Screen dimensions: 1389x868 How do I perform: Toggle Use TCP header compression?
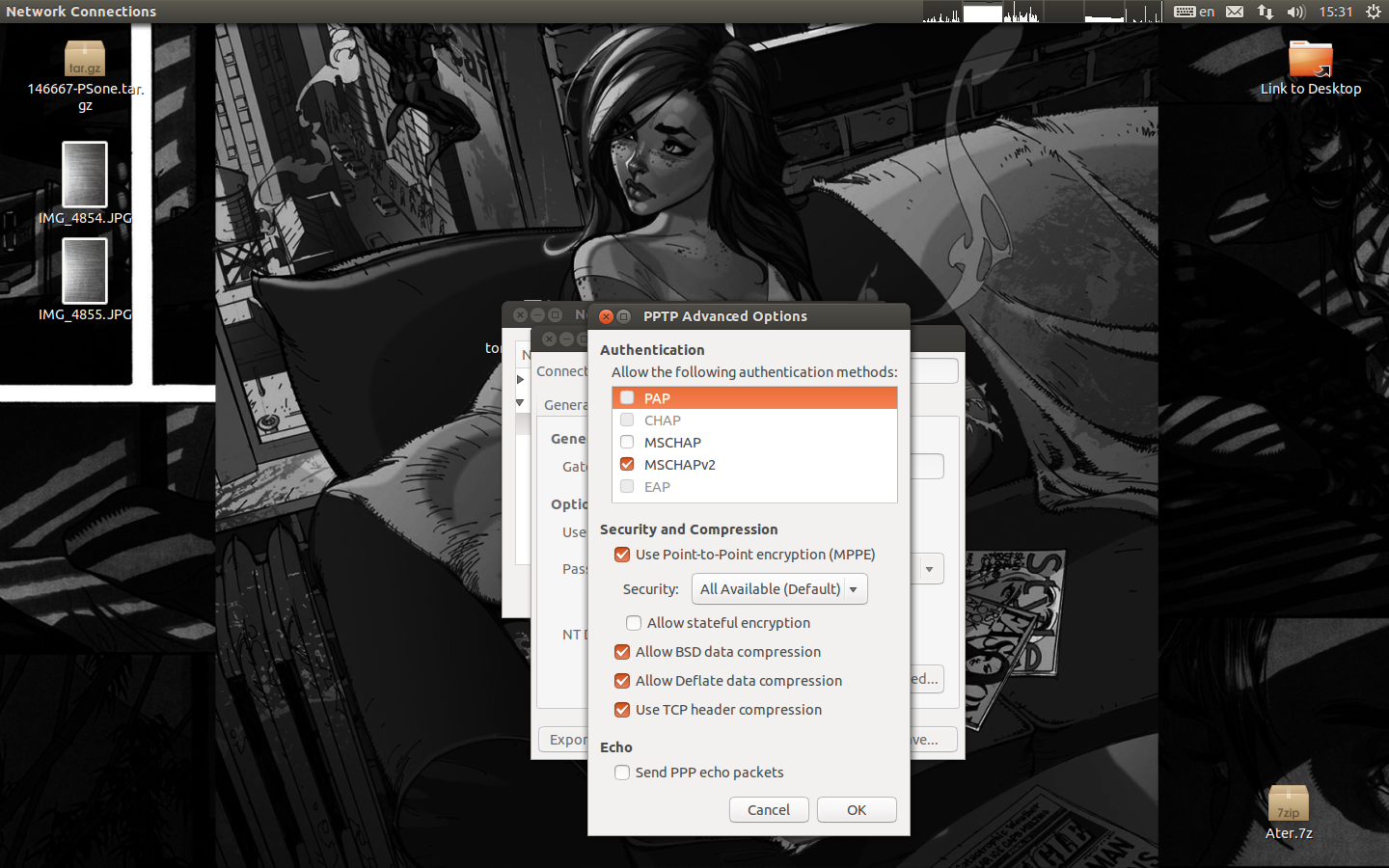pos(622,710)
